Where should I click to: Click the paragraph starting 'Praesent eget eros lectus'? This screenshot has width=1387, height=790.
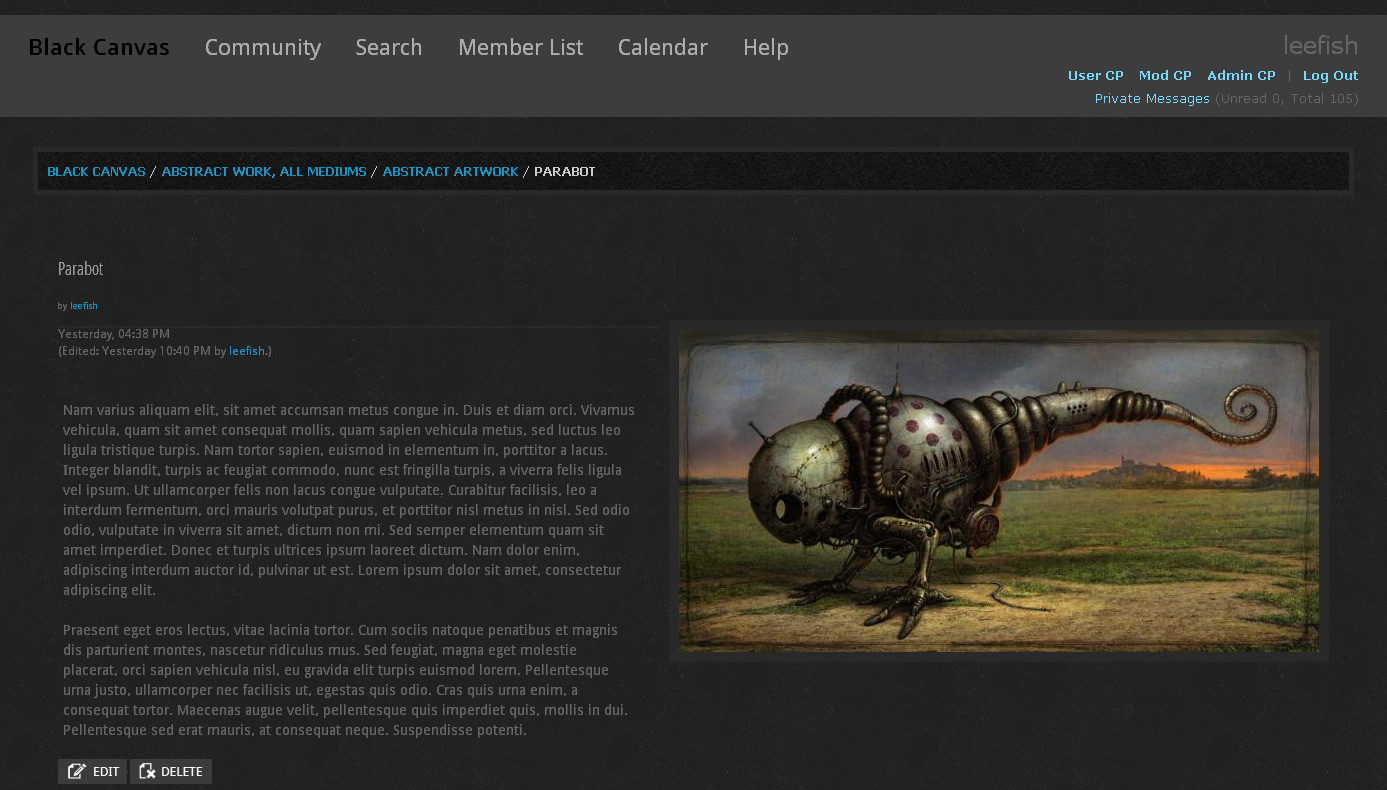pos(346,680)
